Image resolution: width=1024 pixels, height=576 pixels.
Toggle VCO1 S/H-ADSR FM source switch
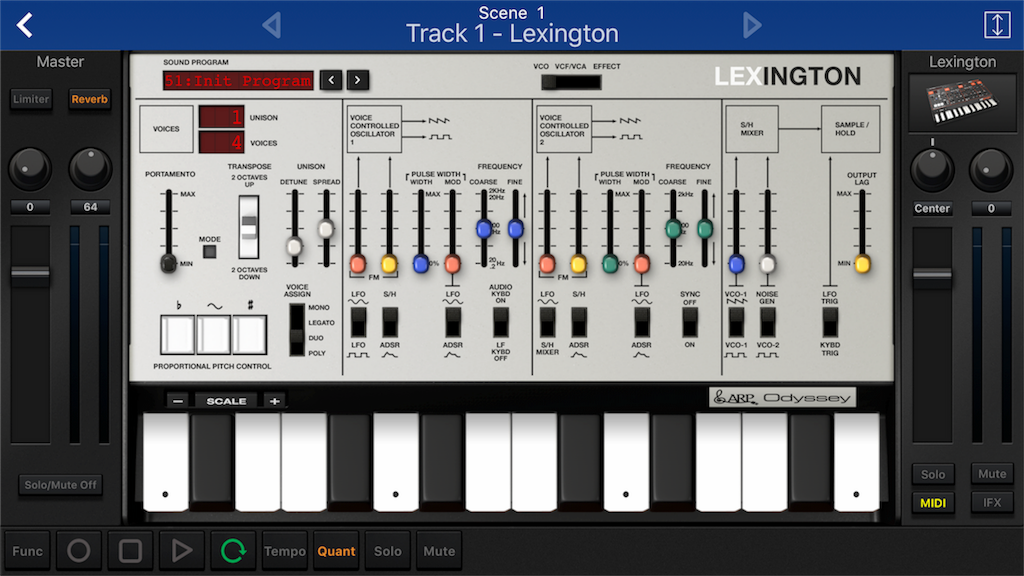point(390,322)
